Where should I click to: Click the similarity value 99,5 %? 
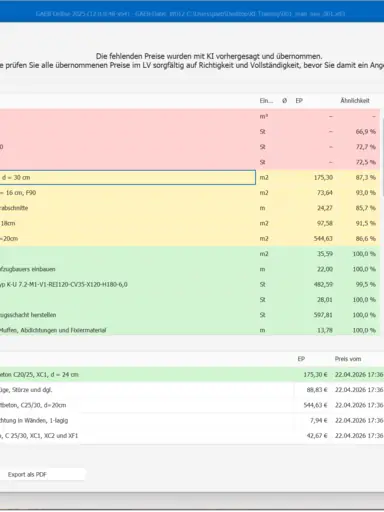(x=366, y=284)
